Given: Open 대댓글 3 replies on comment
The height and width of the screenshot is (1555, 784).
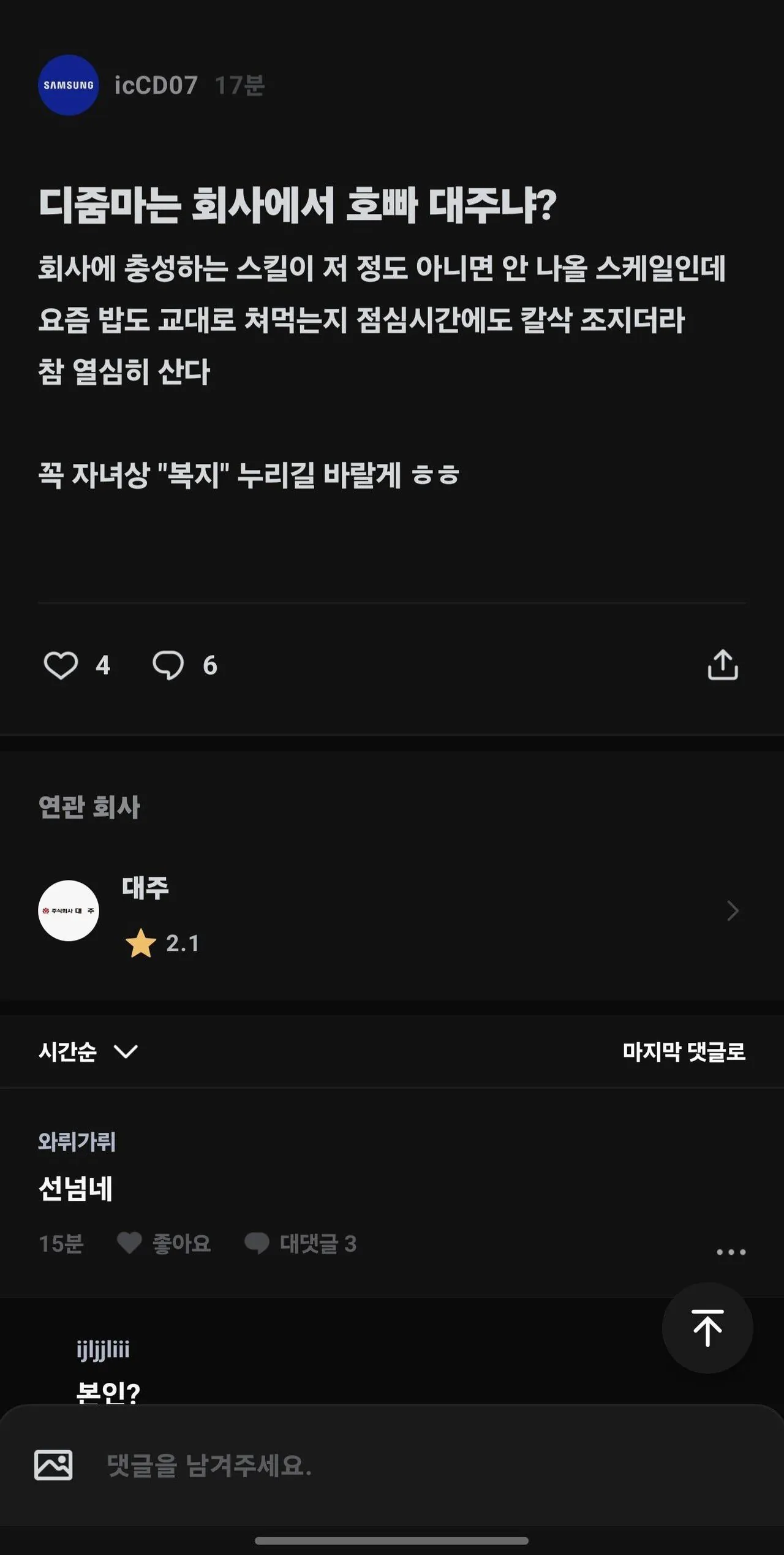Looking at the screenshot, I should click(300, 1243).
